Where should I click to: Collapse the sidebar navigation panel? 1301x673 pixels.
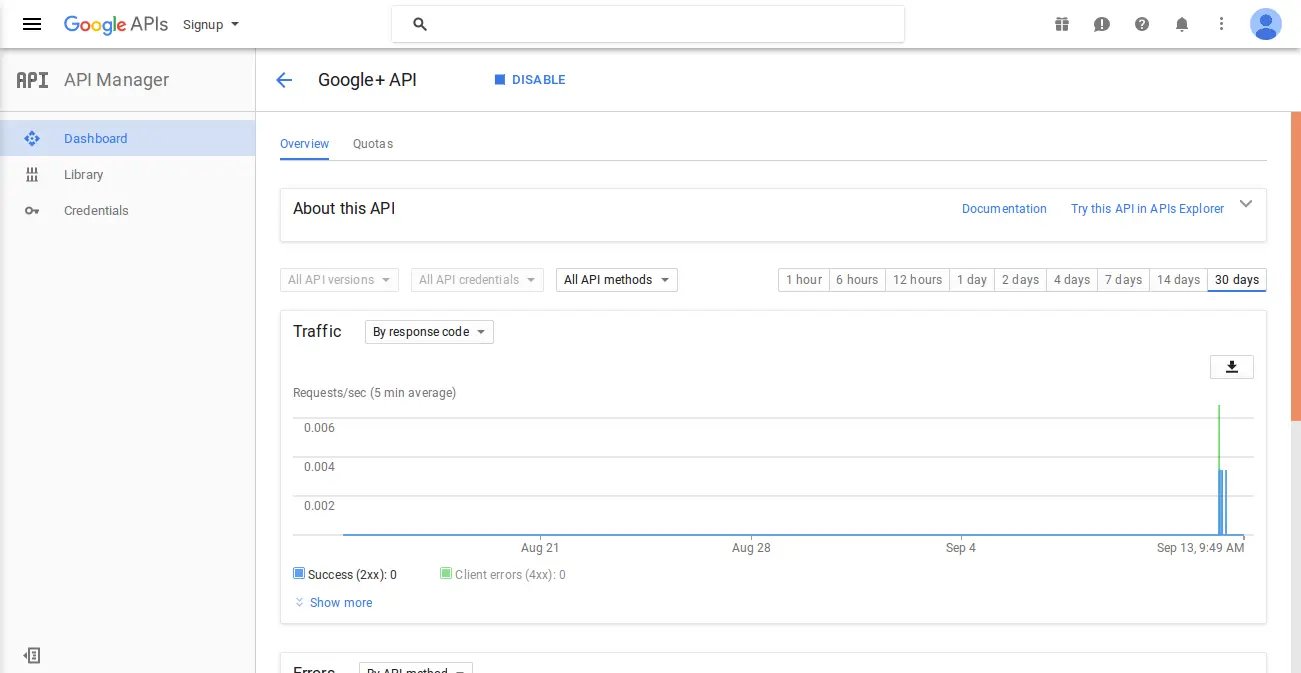32,655
